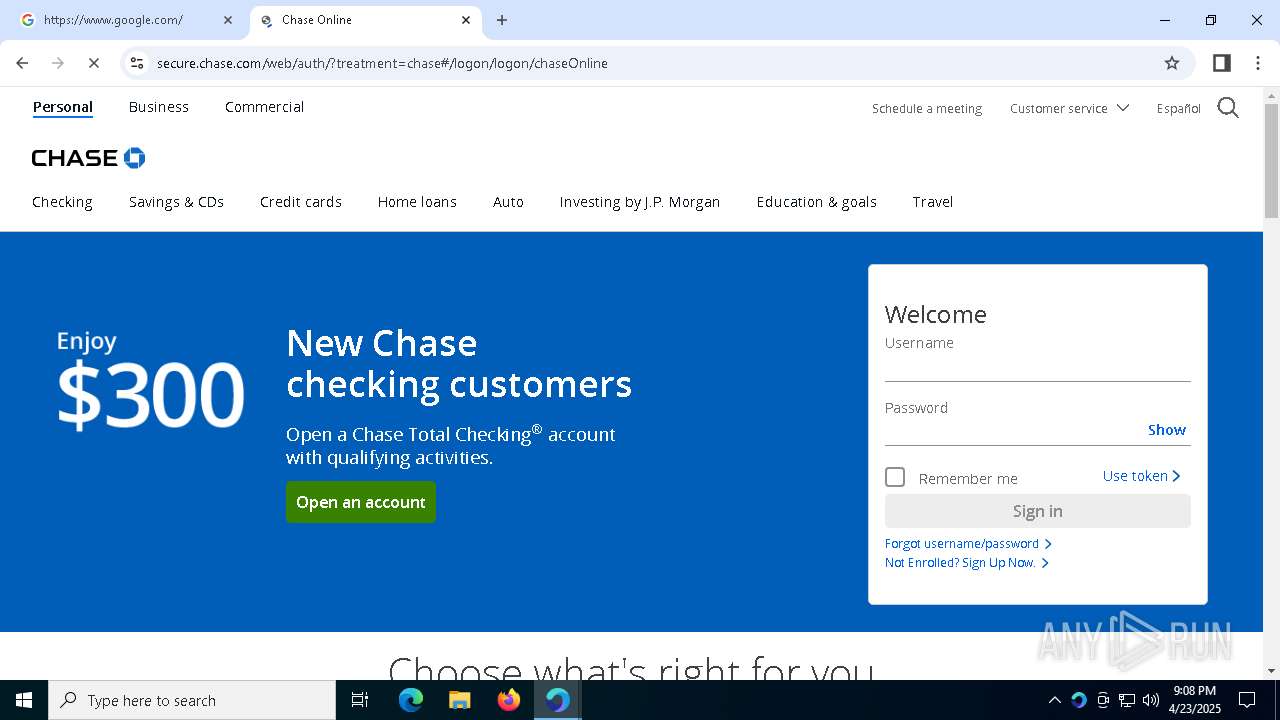This screenshot has width=1280, height=720.
Task: Open Savings & CDs menu
Action: [x=176, y=202]
